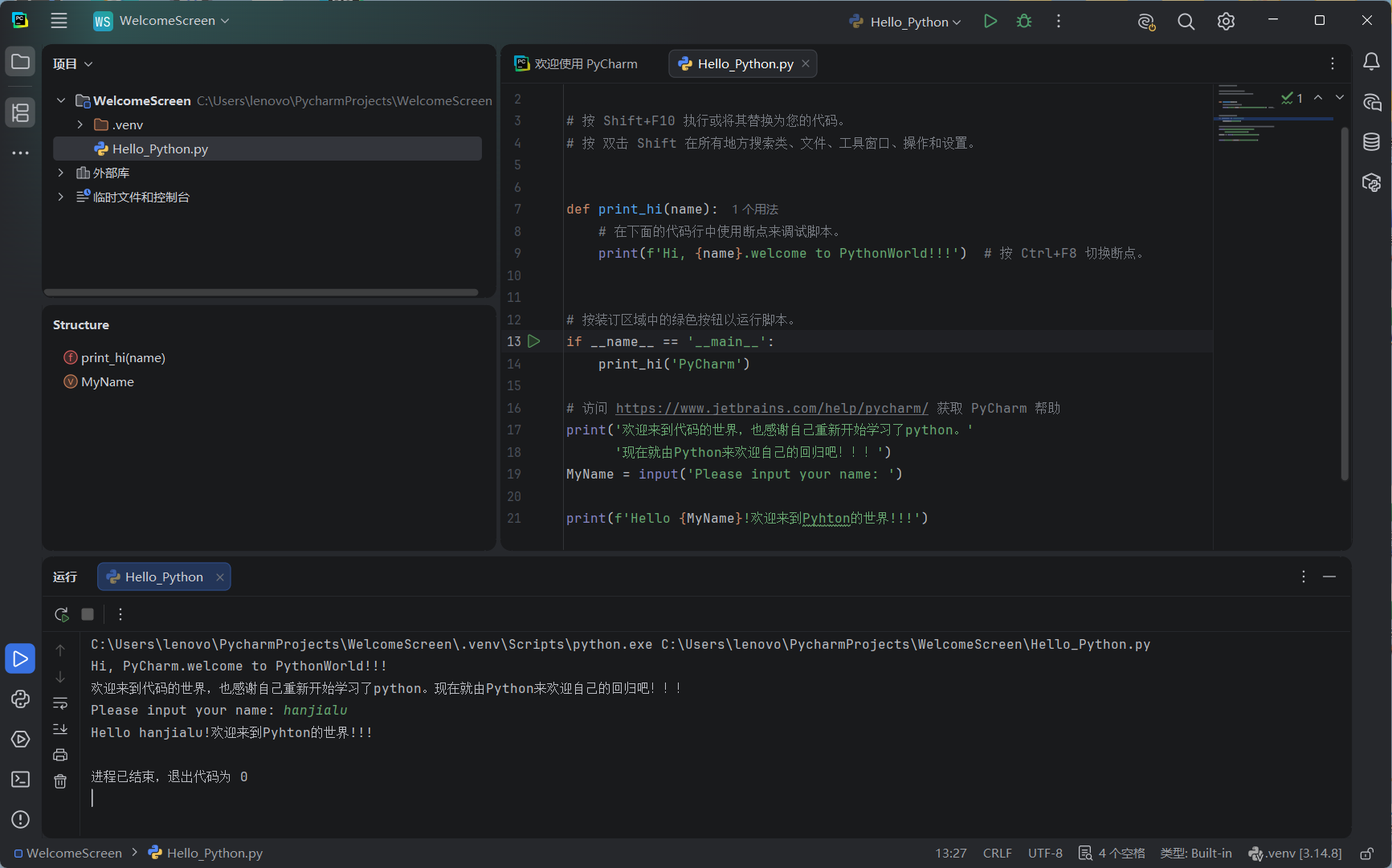Screen dimensions: 1392x868
Task: Show notifications via the bell icon
Action: [1371, 62]
